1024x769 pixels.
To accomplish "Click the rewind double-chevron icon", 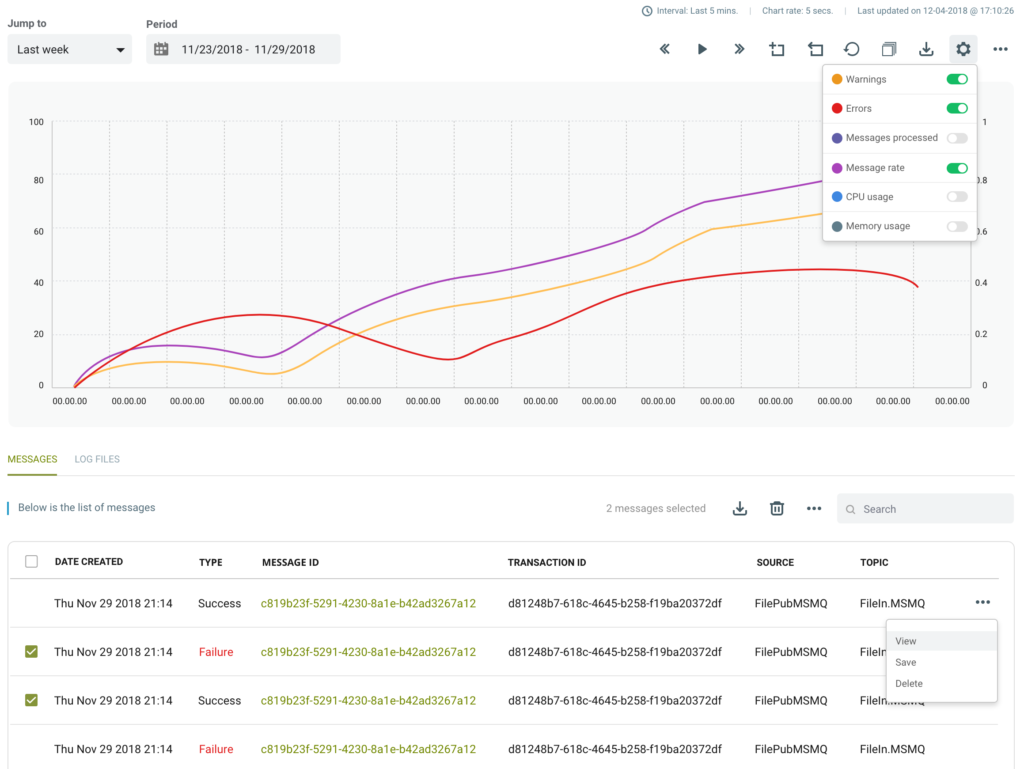I will 664,49.
